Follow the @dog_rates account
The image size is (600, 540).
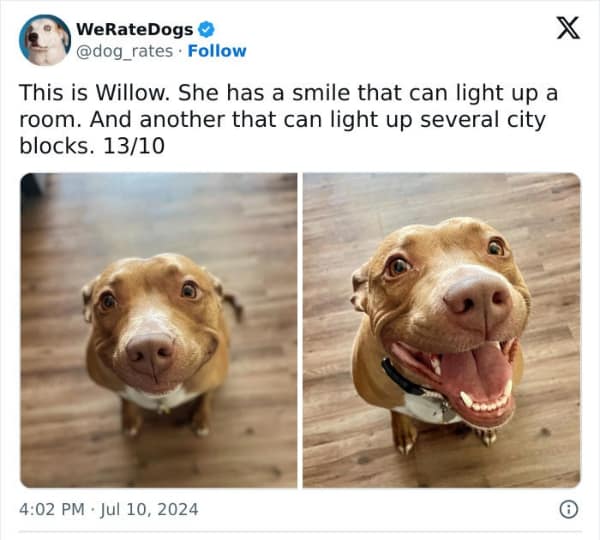click(217, 51)
